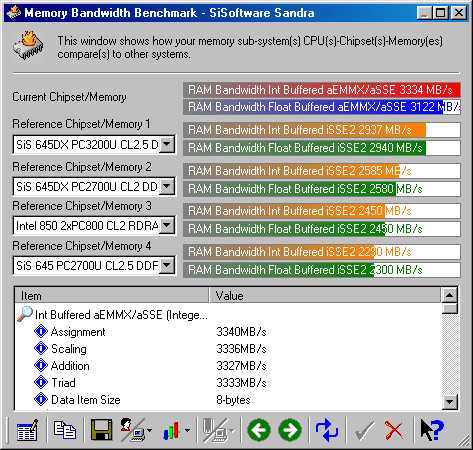Open dropdown arrow next to bar chart icon

(x=187, y=430)
